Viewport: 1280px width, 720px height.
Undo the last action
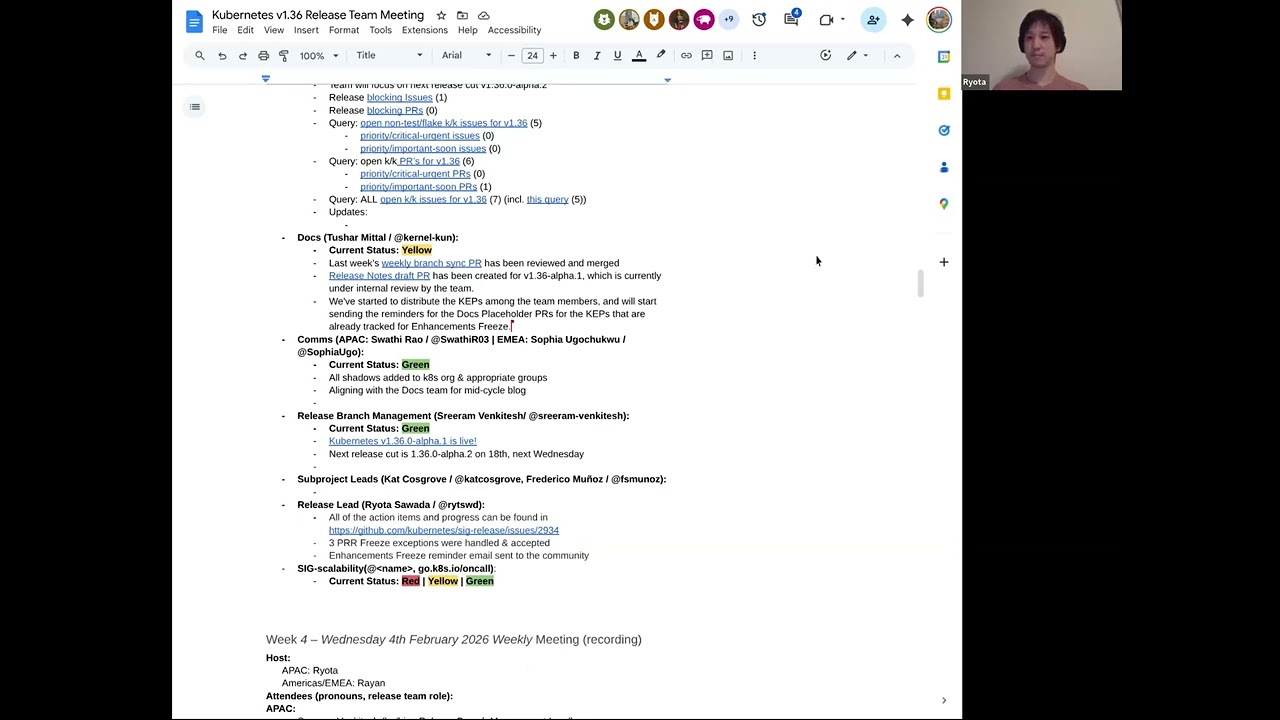[x=222, y=56]
